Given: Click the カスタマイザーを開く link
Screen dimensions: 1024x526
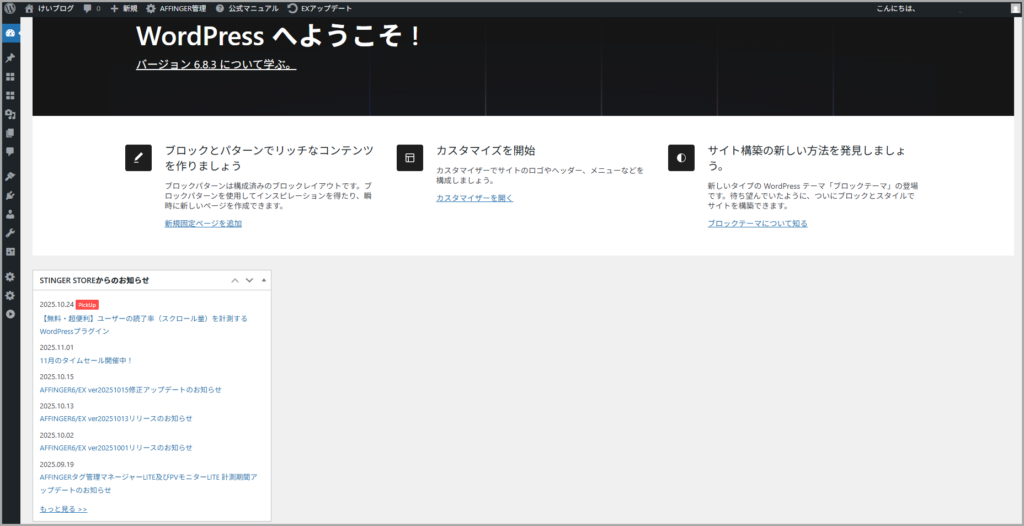Looking at the screenshot, I should 474,198.
